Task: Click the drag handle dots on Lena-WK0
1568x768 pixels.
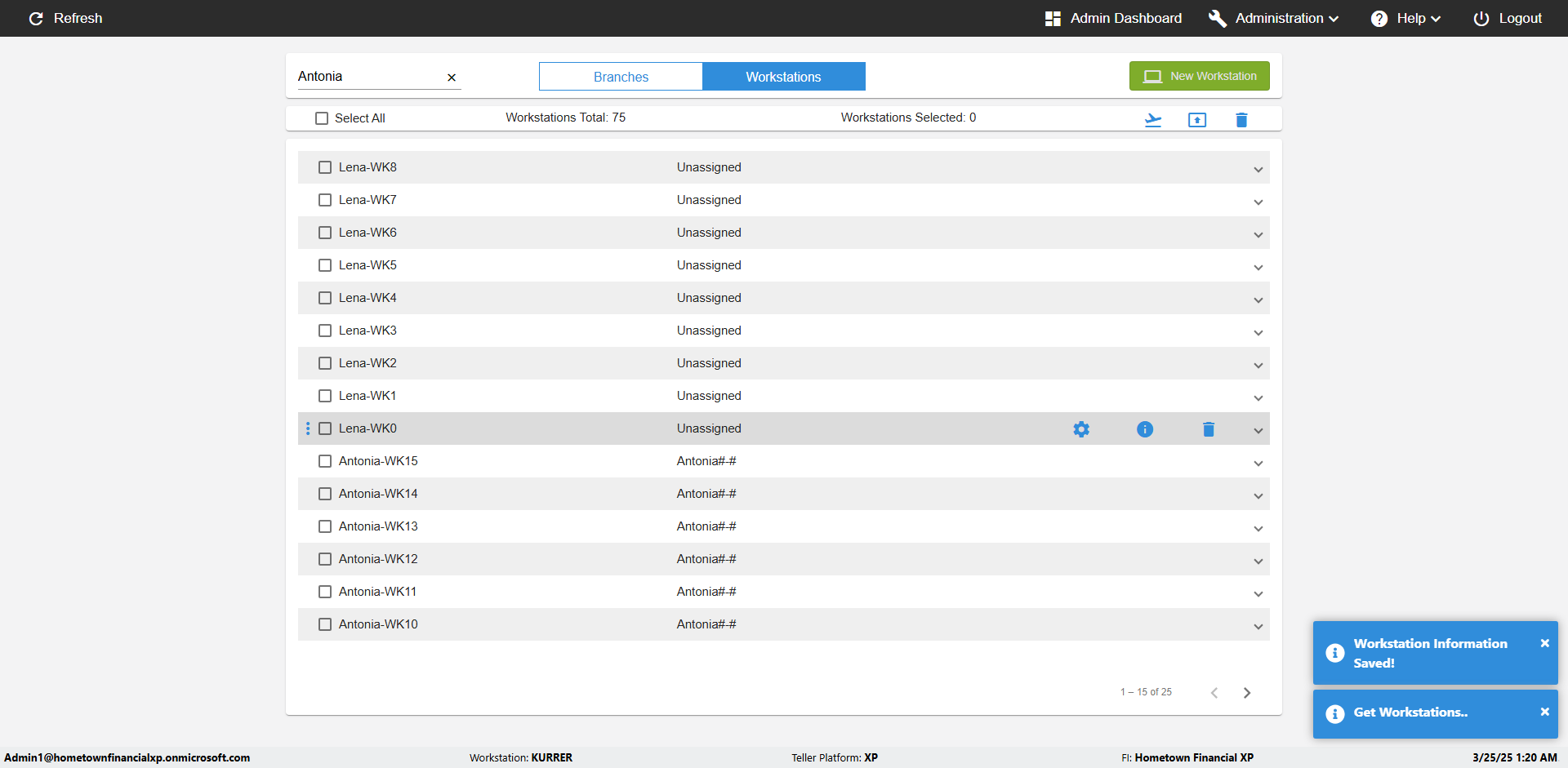Action: coord(308,428)
